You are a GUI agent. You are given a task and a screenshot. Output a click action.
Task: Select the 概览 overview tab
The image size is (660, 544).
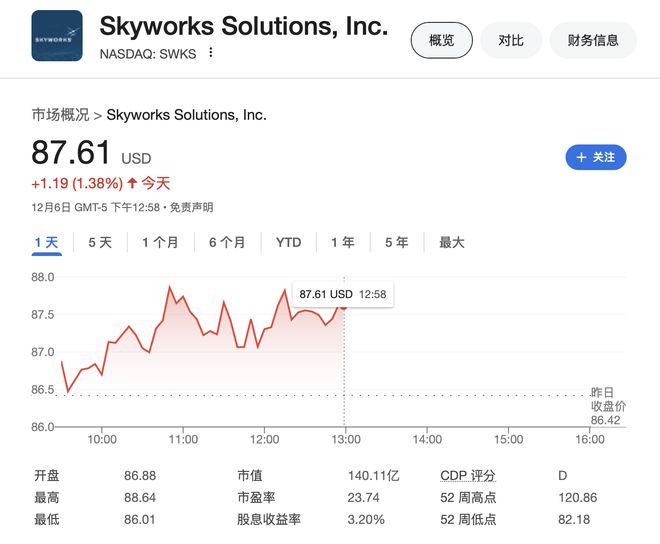441,40
